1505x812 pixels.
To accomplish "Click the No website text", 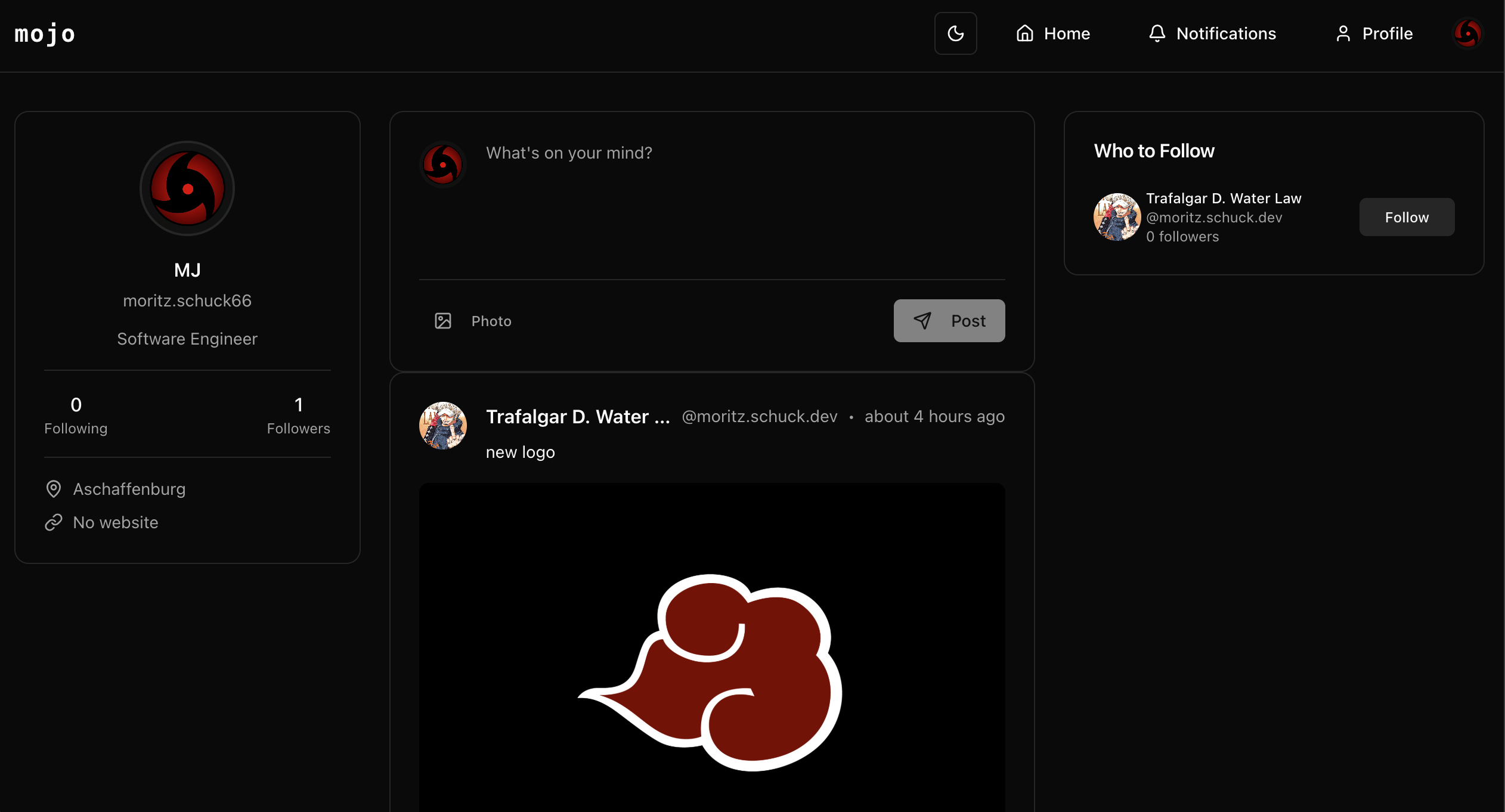I will (x=116, y=522).
